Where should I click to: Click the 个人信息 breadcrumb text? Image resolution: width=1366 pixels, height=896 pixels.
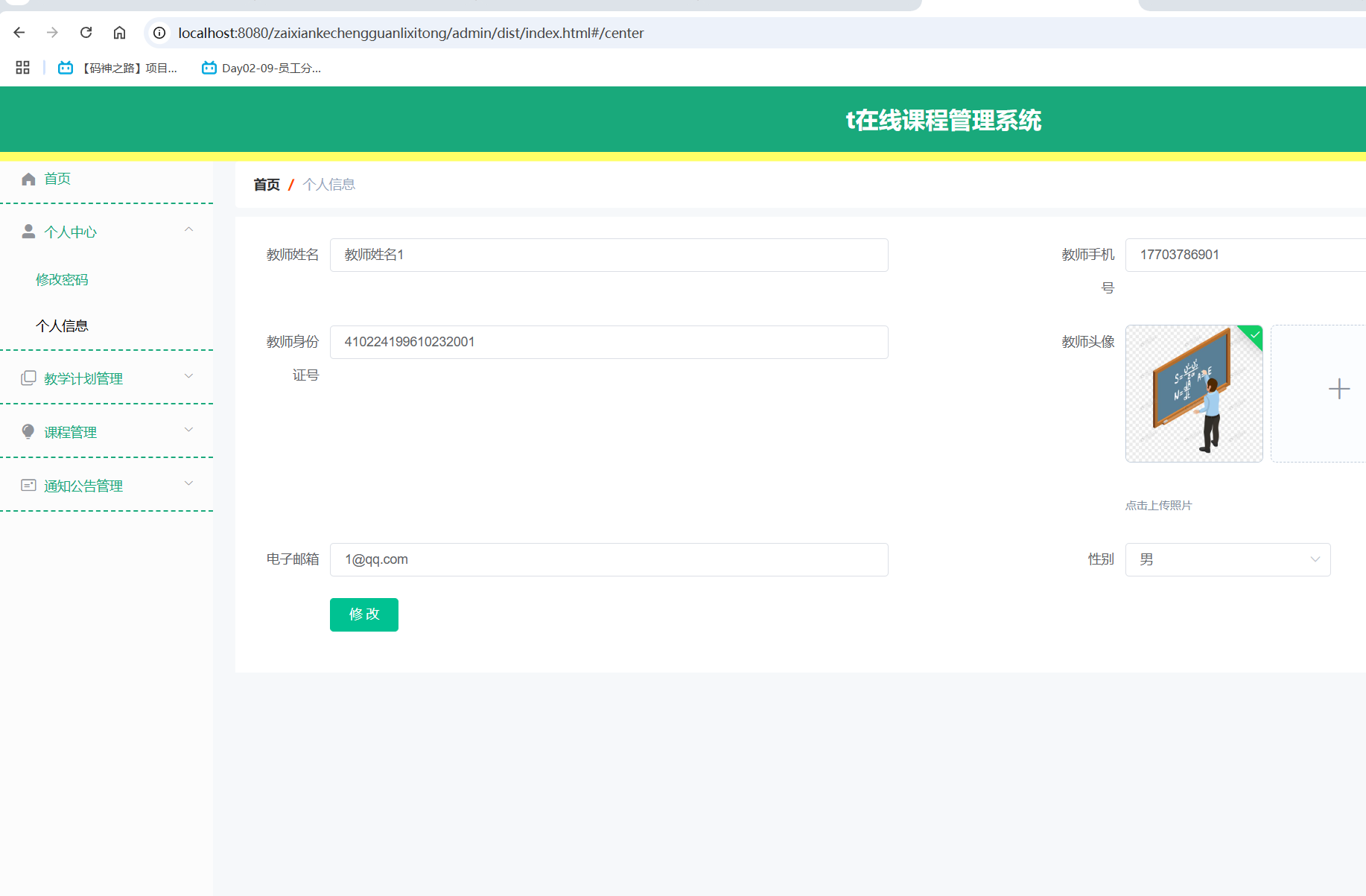328,185
